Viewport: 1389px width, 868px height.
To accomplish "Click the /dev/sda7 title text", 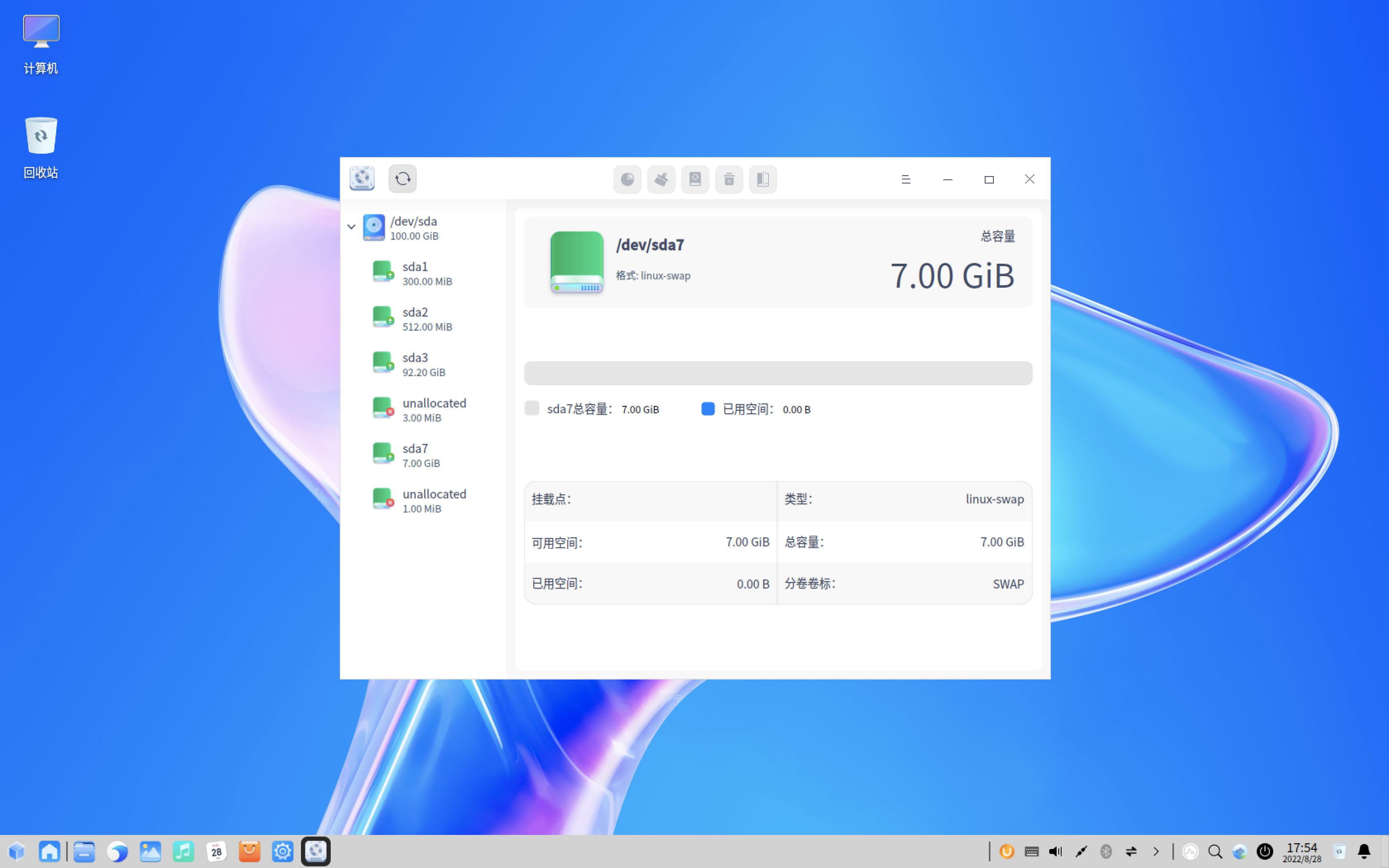I will tap(650, 245).
